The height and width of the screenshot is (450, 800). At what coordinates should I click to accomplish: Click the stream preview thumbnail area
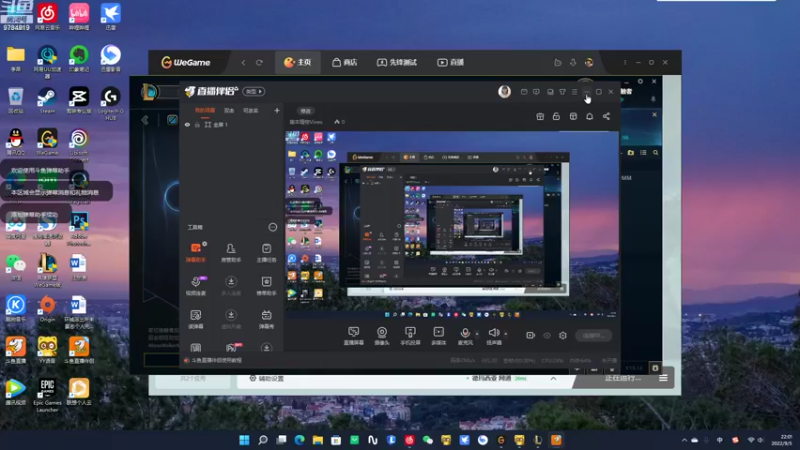click(x=452, y=225)
